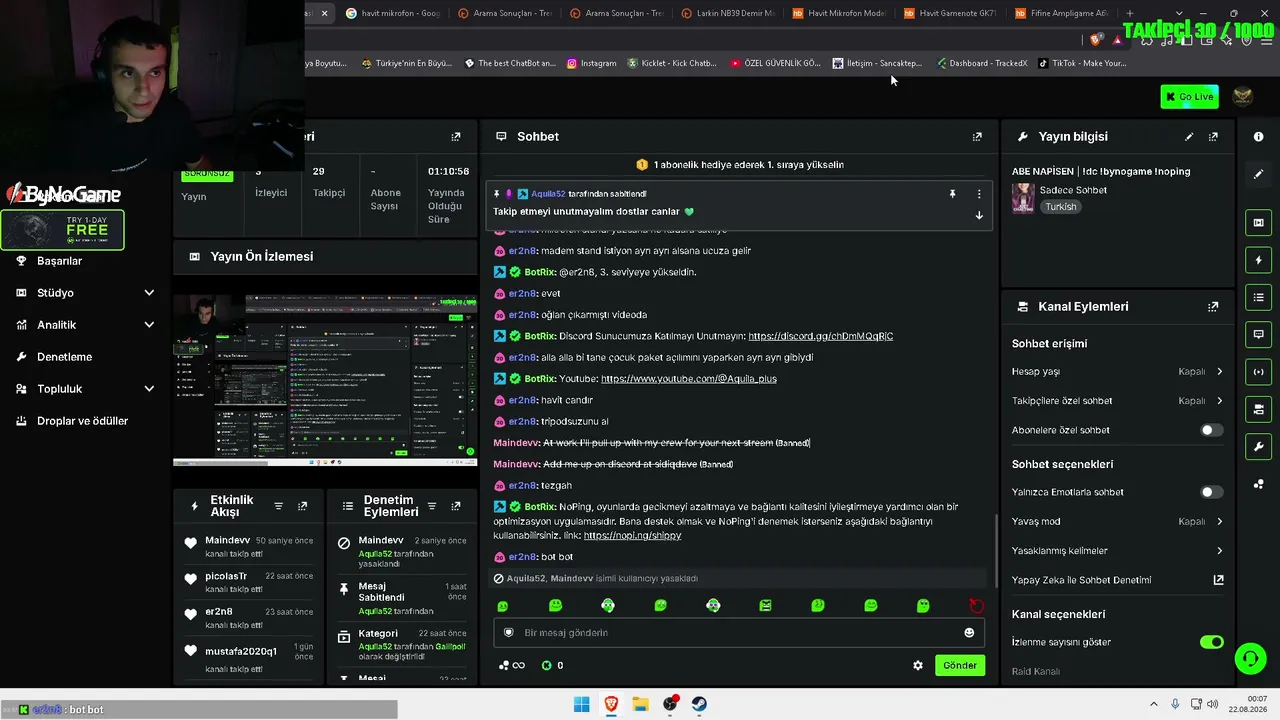Open Yasaklanmış kelimeler chevron

click(1220, 551)
